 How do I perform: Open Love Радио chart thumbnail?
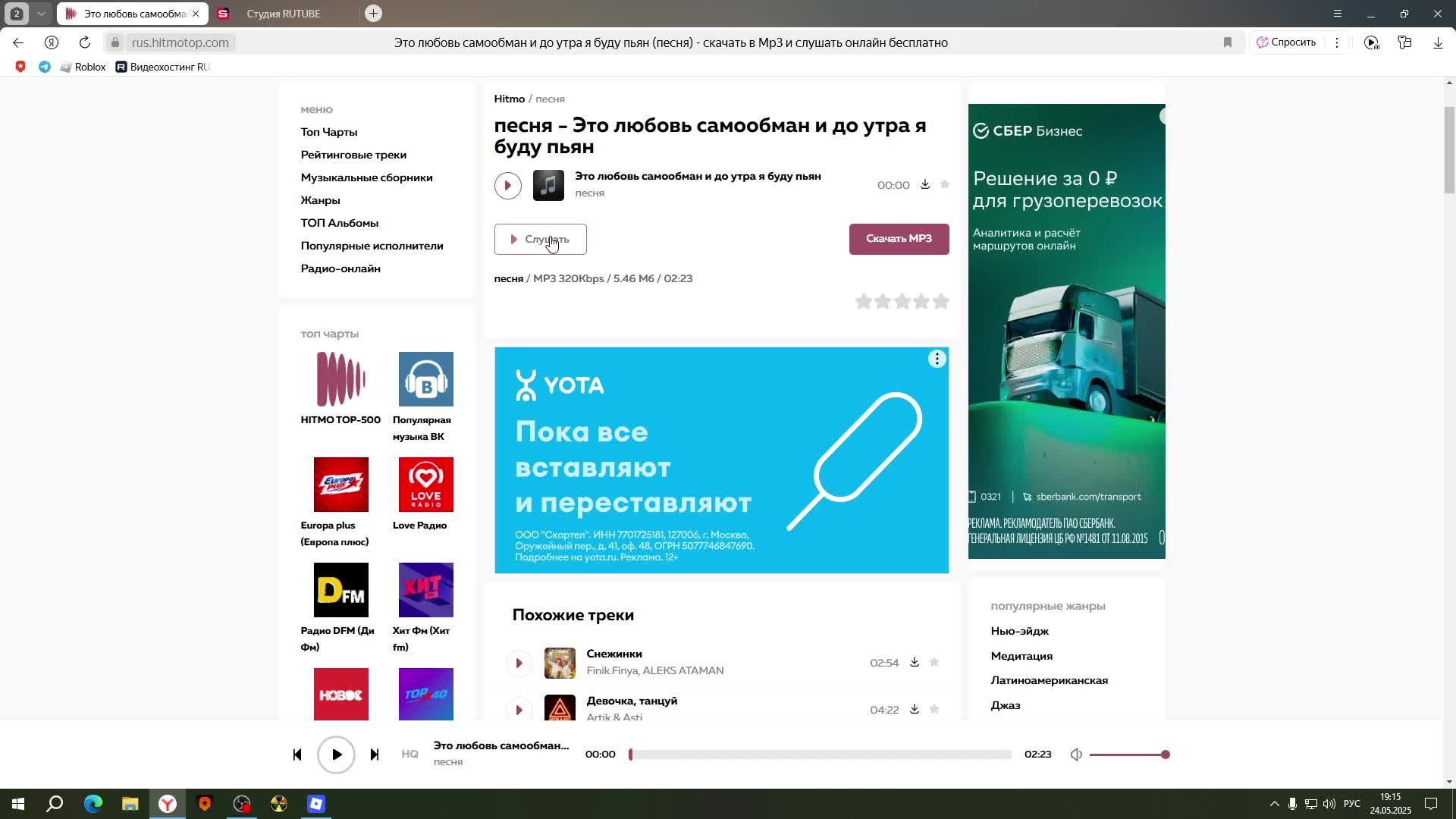pyautogui.click(x=426, y=485)
